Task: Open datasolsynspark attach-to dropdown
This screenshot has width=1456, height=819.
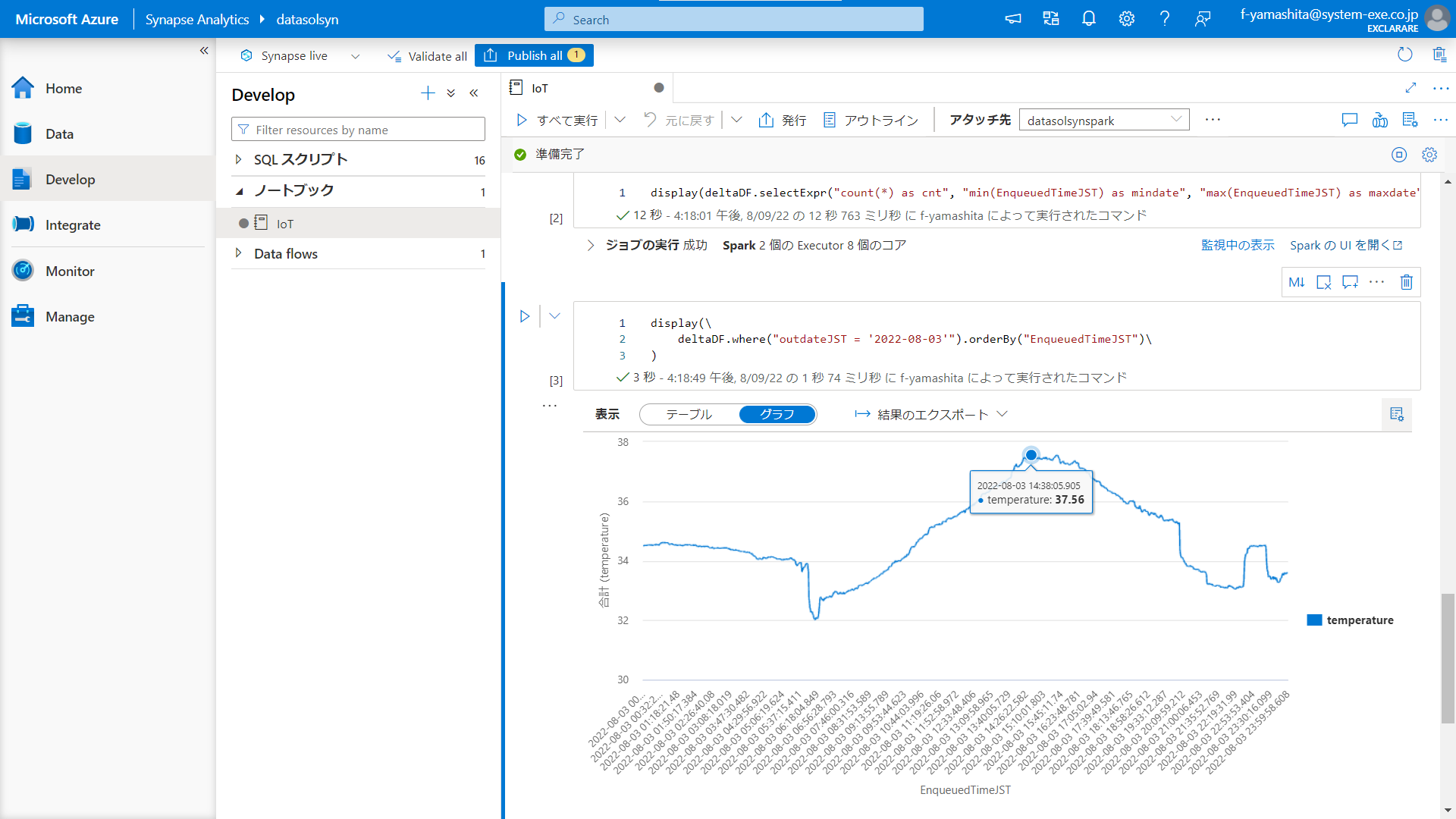Action: click(1103, 121)
